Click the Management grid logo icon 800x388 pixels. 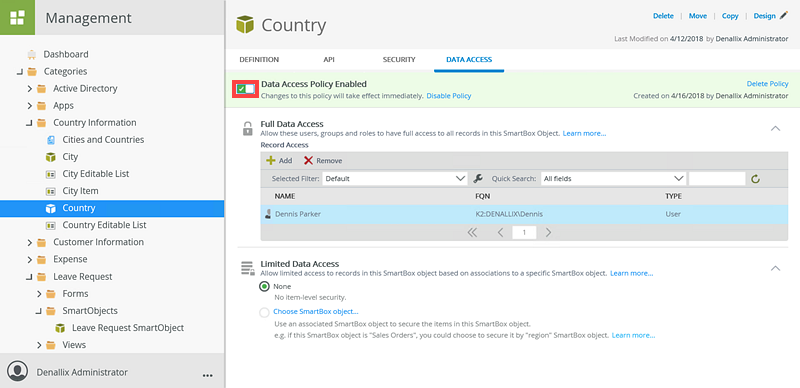point(17,17)
